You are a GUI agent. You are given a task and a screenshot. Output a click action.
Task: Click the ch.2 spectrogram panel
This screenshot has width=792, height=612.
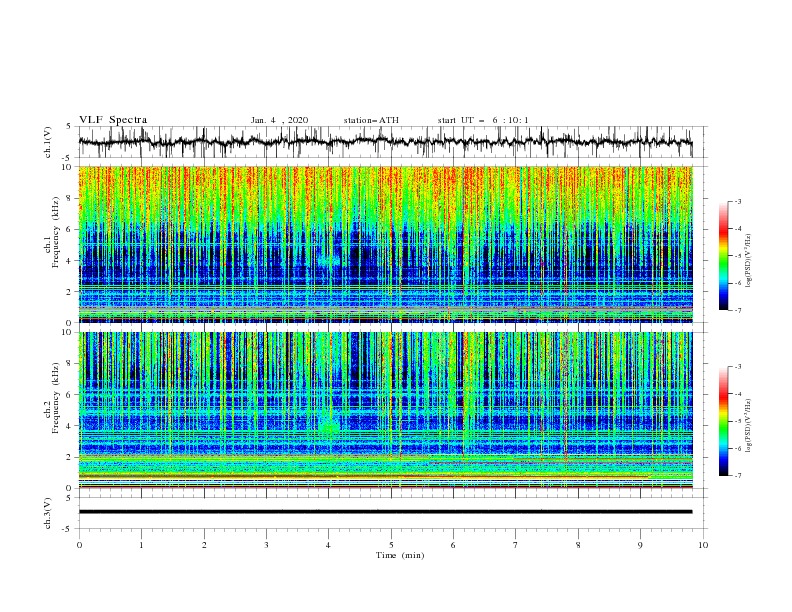[x=385, y=410]
